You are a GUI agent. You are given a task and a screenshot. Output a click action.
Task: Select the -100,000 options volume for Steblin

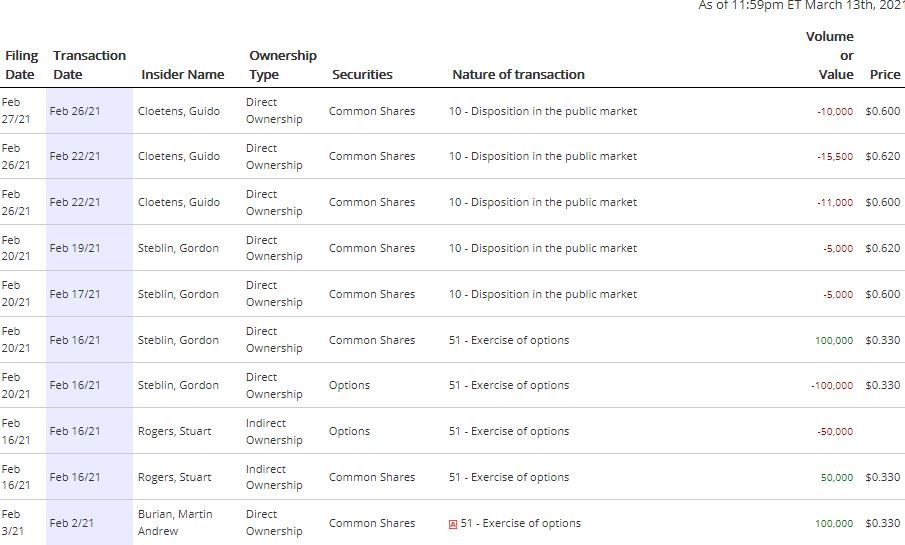tap(832, 386)
